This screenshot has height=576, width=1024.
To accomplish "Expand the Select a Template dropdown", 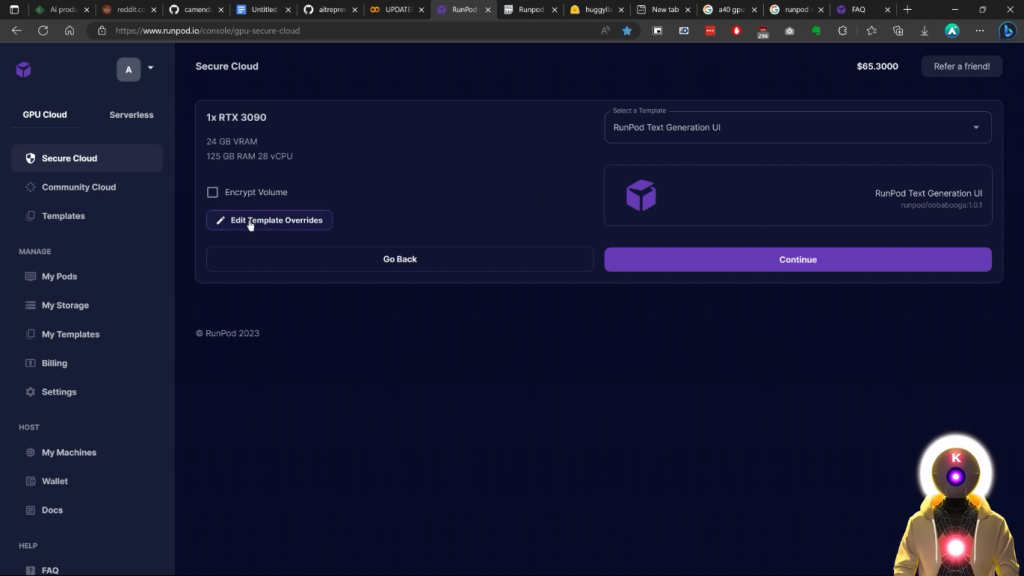I will click(797, 127).
